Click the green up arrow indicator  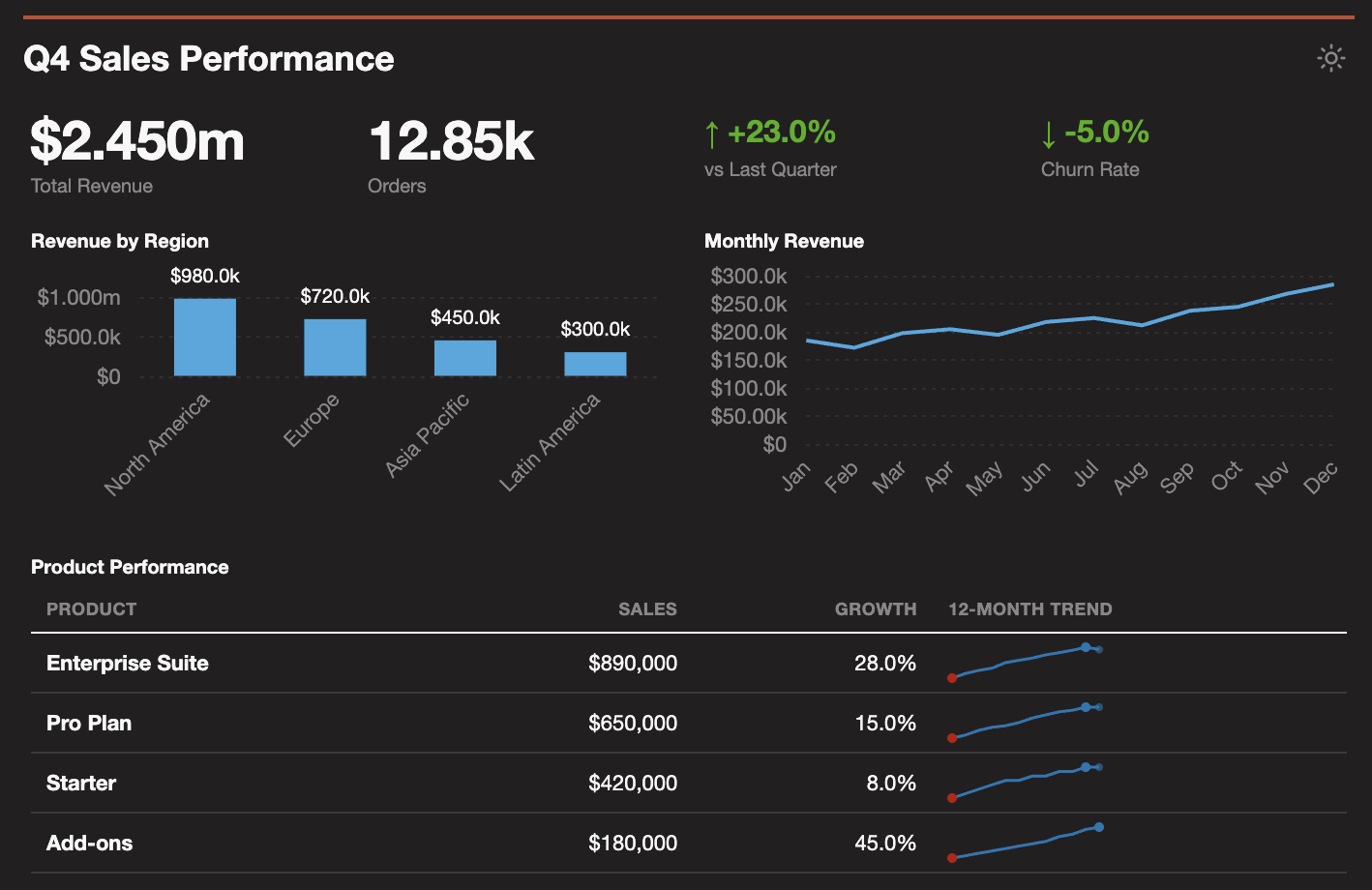(x=712, y=133)
